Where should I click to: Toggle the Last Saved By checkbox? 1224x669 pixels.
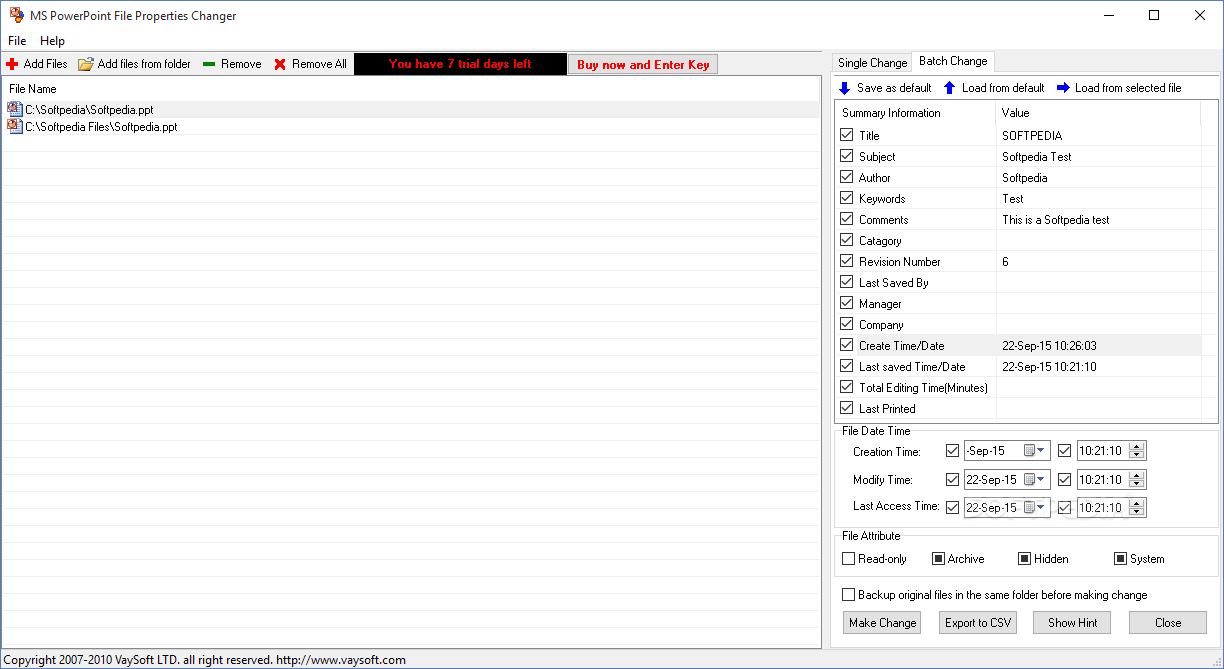[x=847, y=282]
